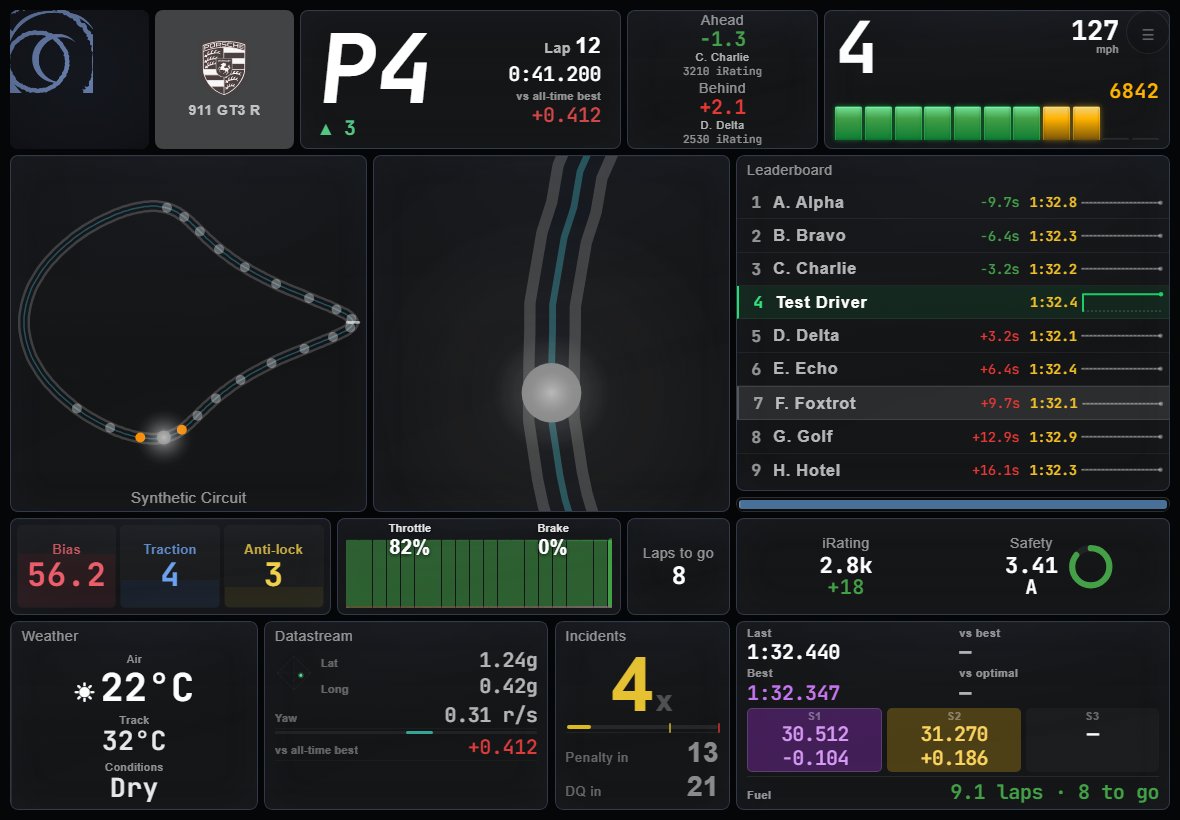Viewport: 1180px width, 820px height.
Task: Click the Laps to go 8 tile
Action: (x=678, y=566)
